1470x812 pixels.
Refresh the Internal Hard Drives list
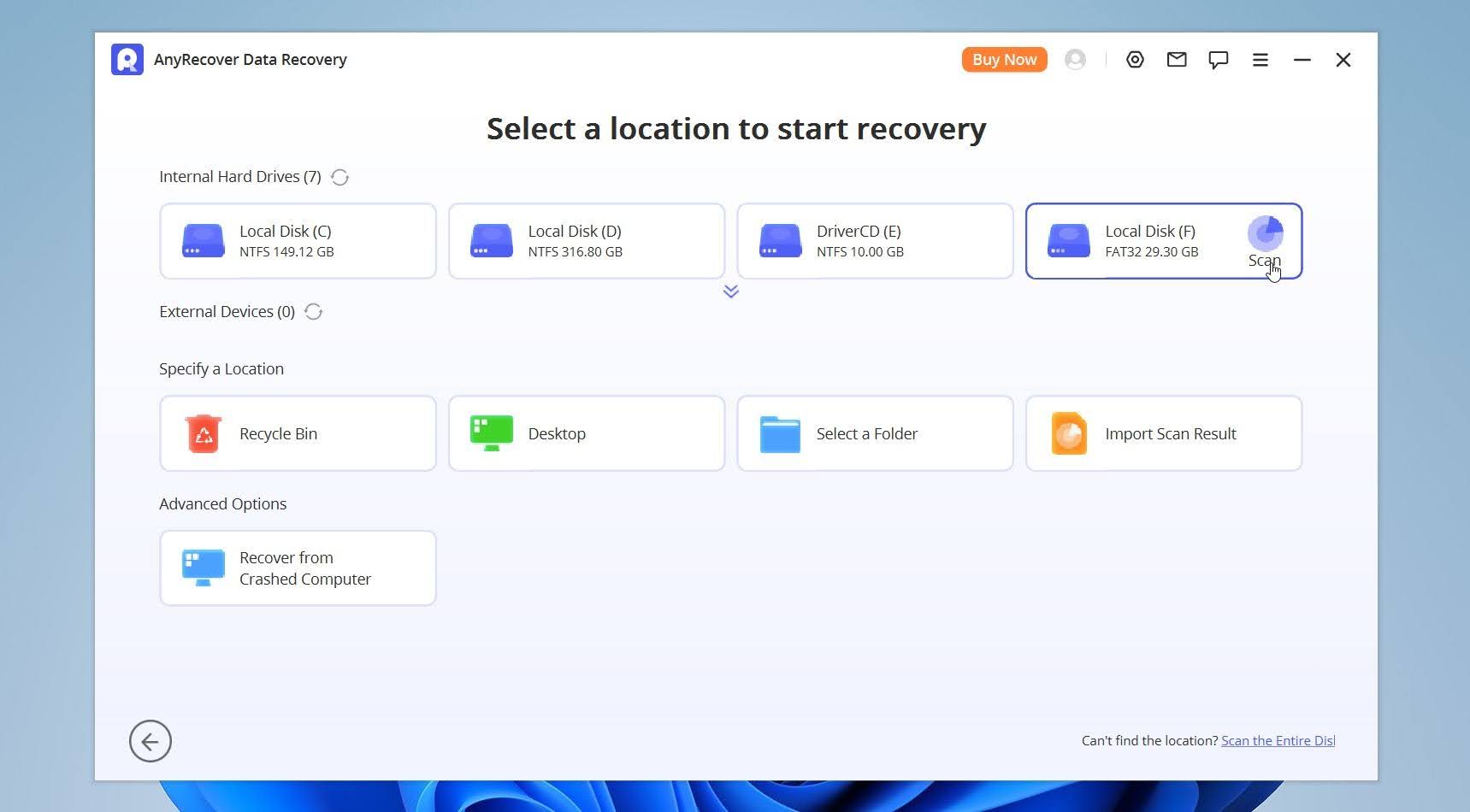(339, 177)
